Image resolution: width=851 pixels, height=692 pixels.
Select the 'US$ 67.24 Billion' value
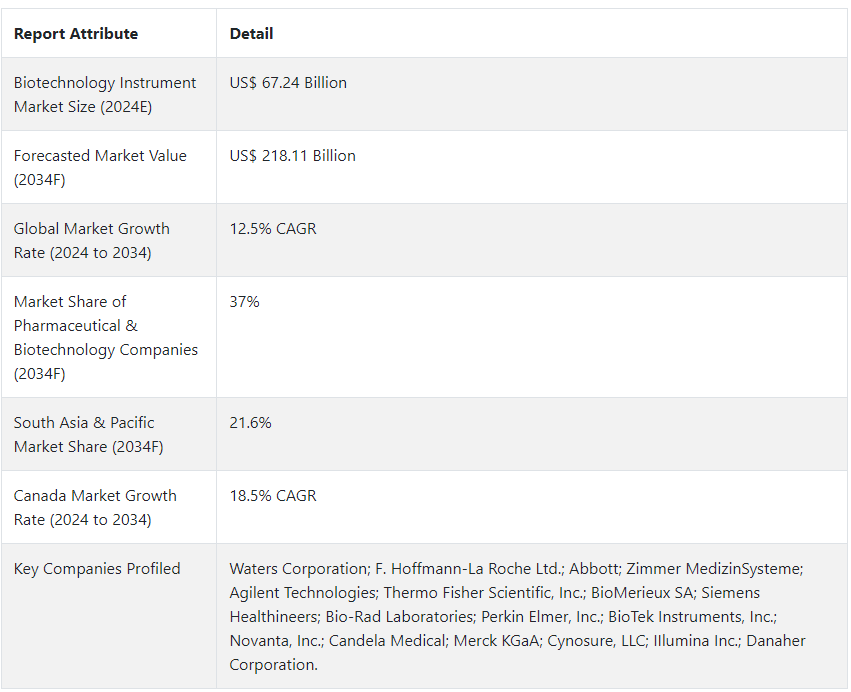pos(288,82)
